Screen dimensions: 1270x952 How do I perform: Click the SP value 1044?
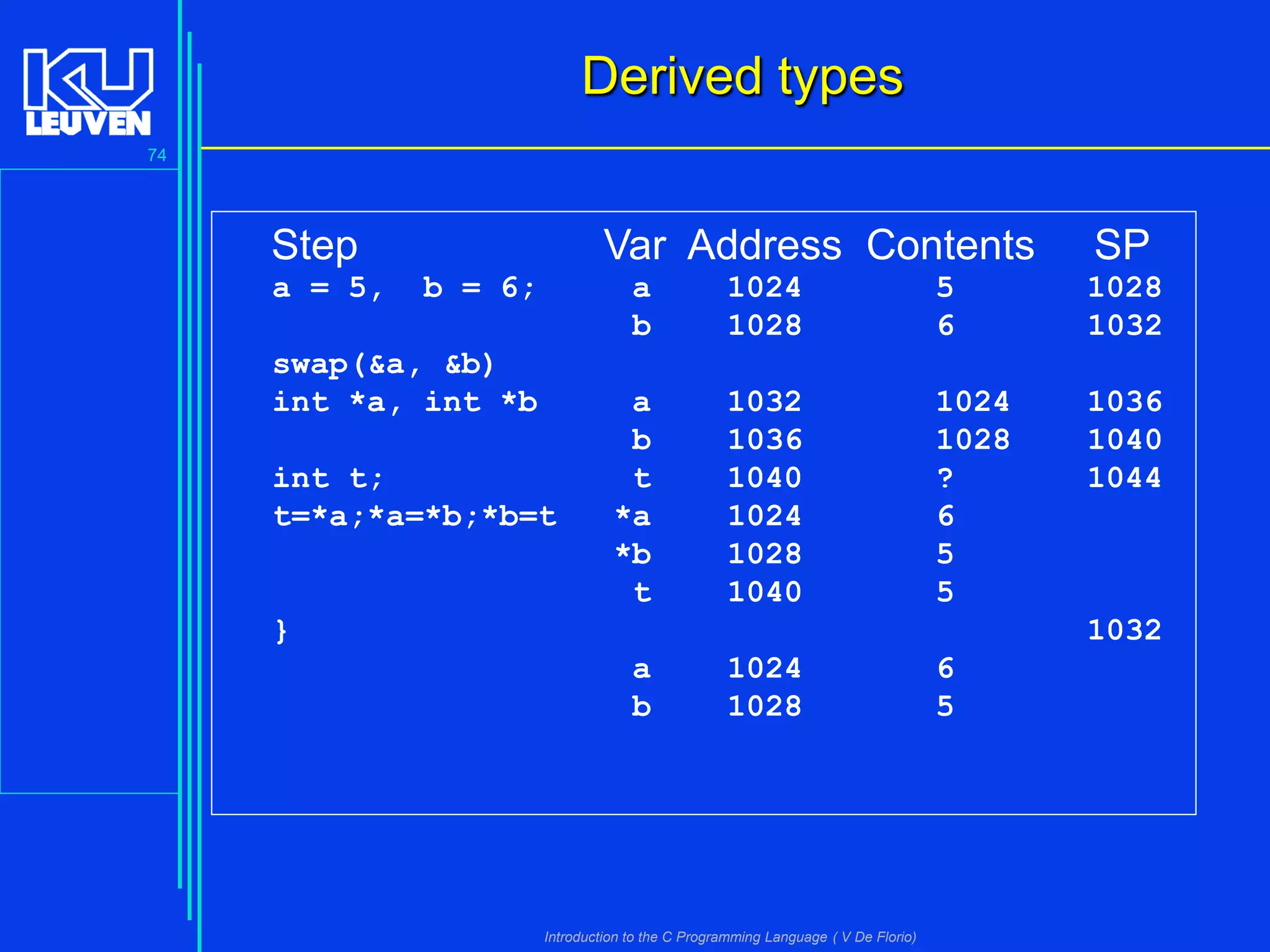click(x=1124, y=478)
